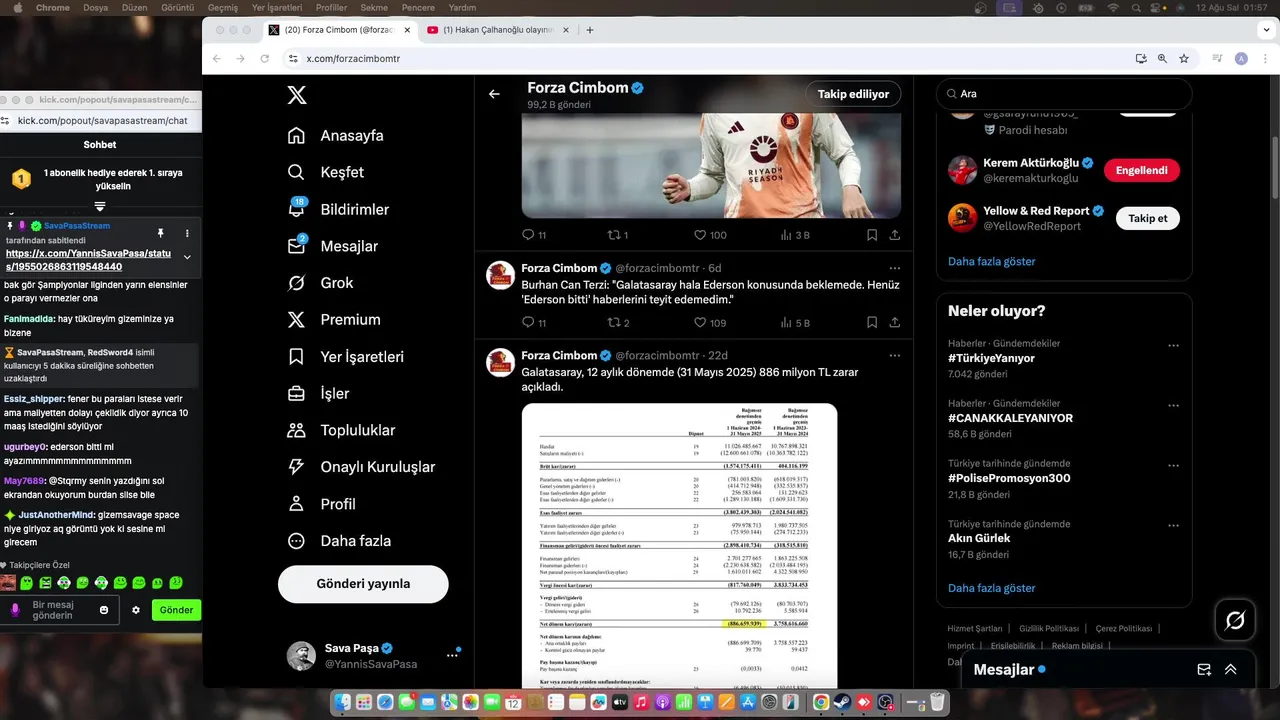Switch to Hakan Çalhanoğlu YouTube tab
Image resolution: width=1280 pixels, height=720 pixels.
496,30
